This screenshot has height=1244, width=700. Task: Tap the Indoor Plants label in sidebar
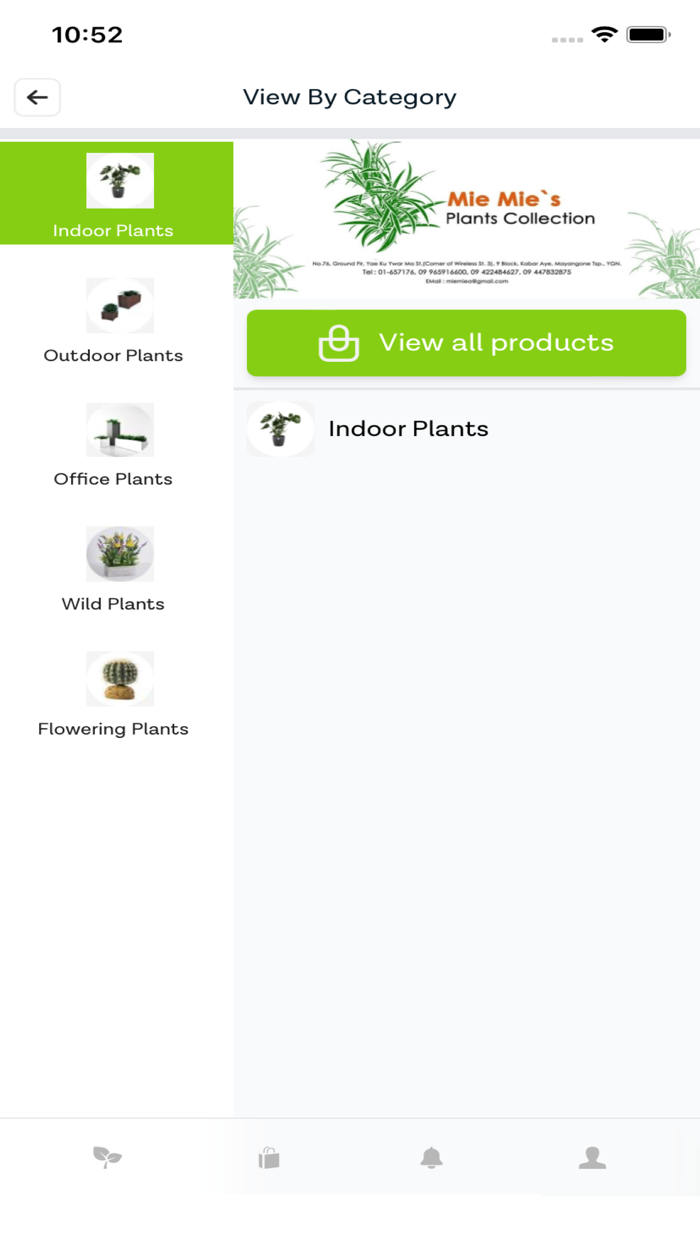point(113,230)
